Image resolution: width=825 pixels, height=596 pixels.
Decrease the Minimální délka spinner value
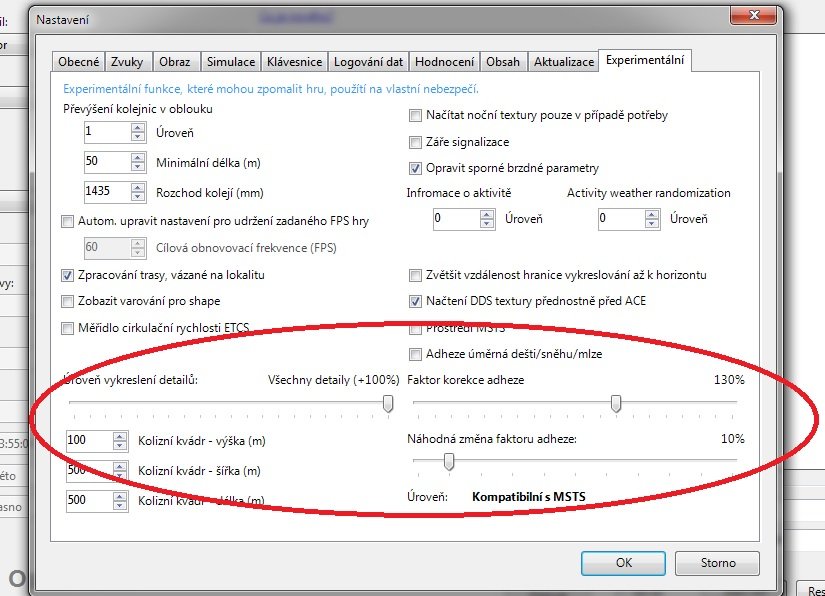pyautogui.click(x=137, y=166)
